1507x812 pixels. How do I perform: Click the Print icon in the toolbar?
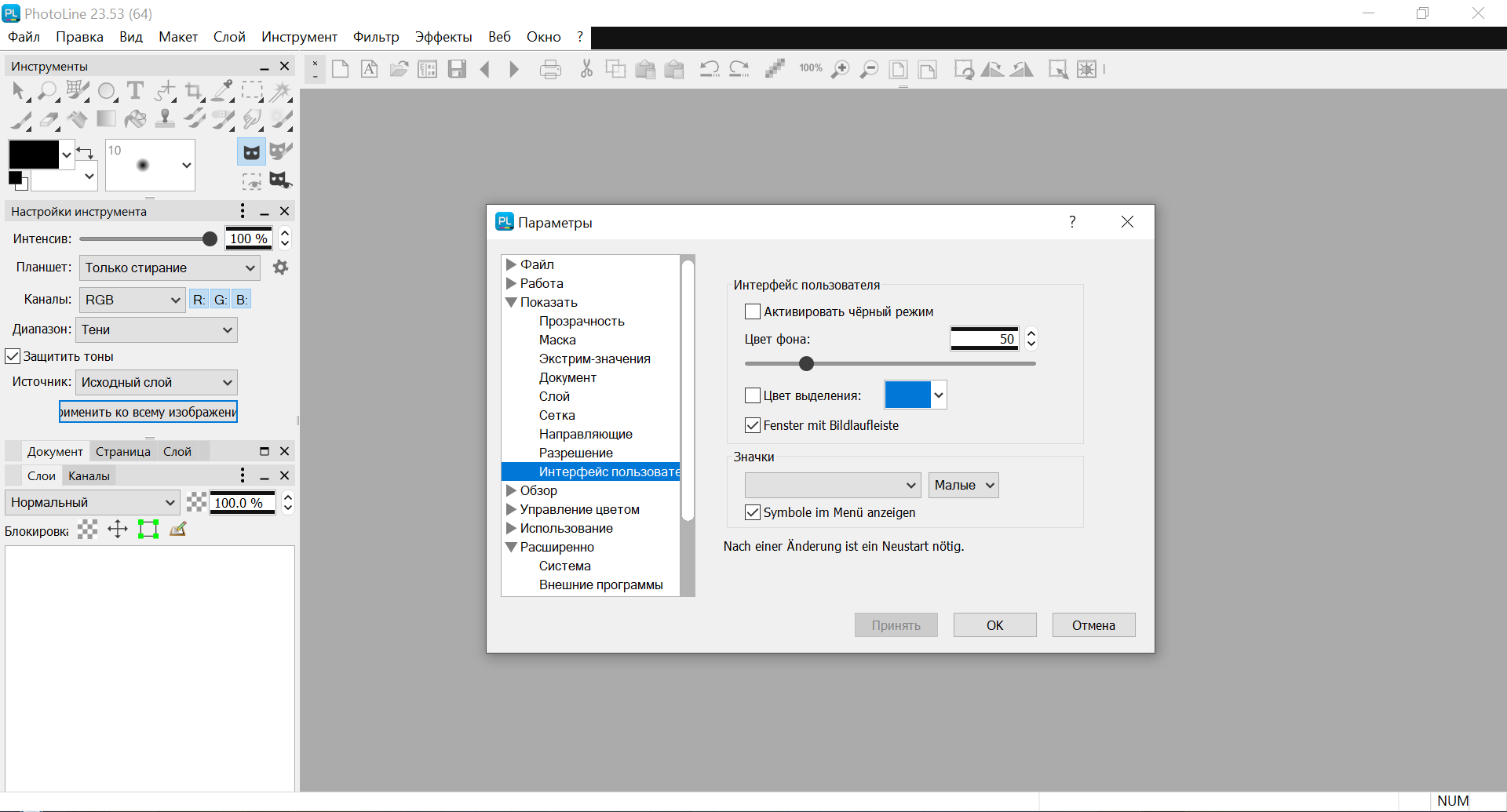click(x=550, y=70)
